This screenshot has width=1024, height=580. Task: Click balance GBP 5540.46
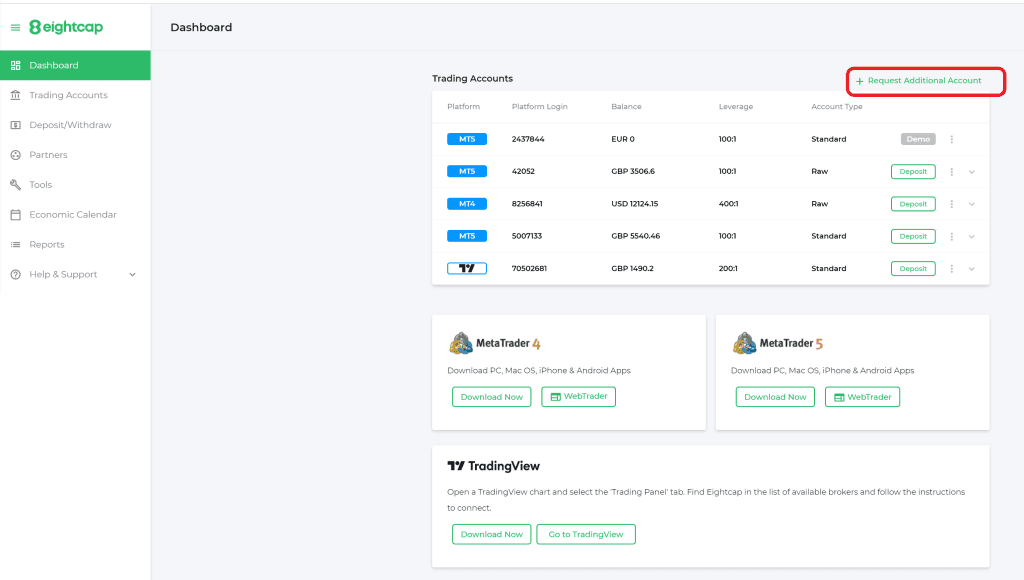[635, 236]
